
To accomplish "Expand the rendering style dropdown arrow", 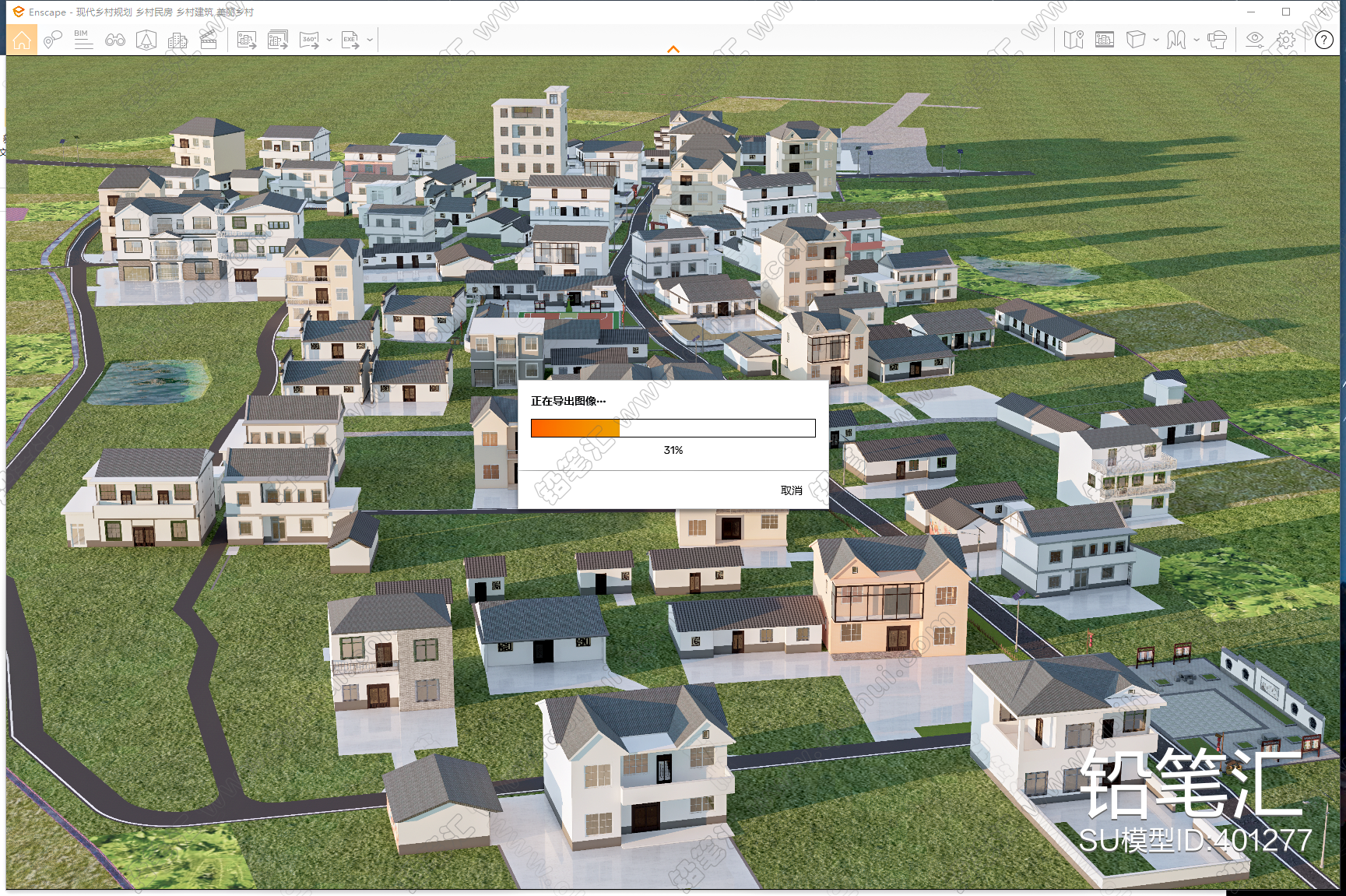I will pyautogui.click(x=1156, y=40).
